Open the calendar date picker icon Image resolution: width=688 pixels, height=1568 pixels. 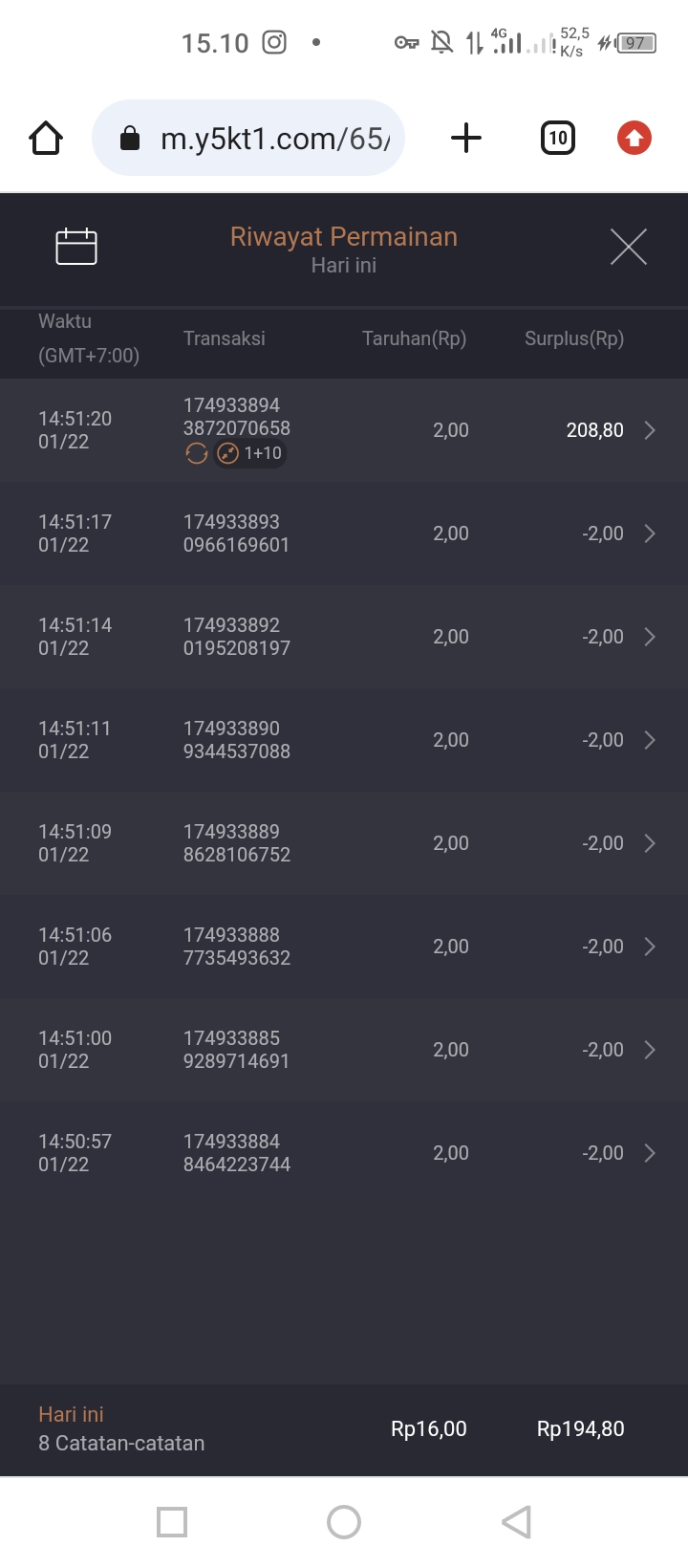76,247
